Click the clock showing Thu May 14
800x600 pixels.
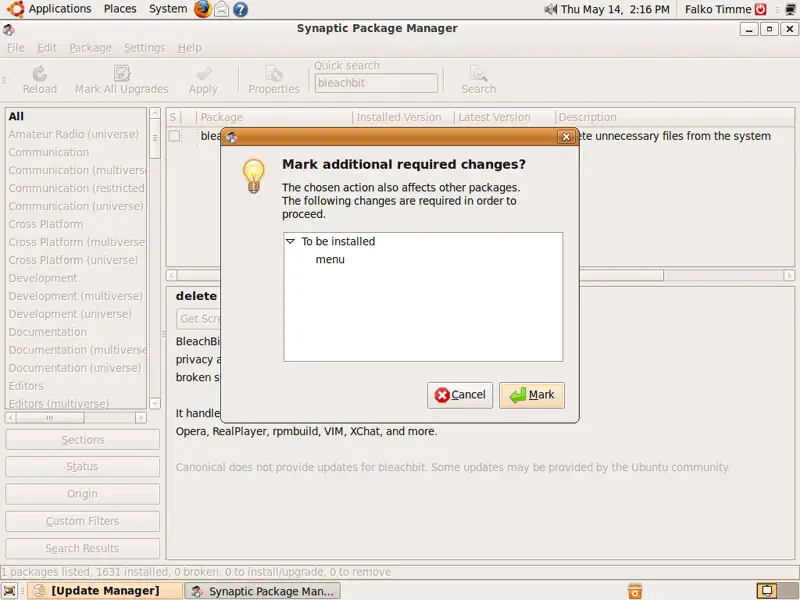tap(615, 9)
